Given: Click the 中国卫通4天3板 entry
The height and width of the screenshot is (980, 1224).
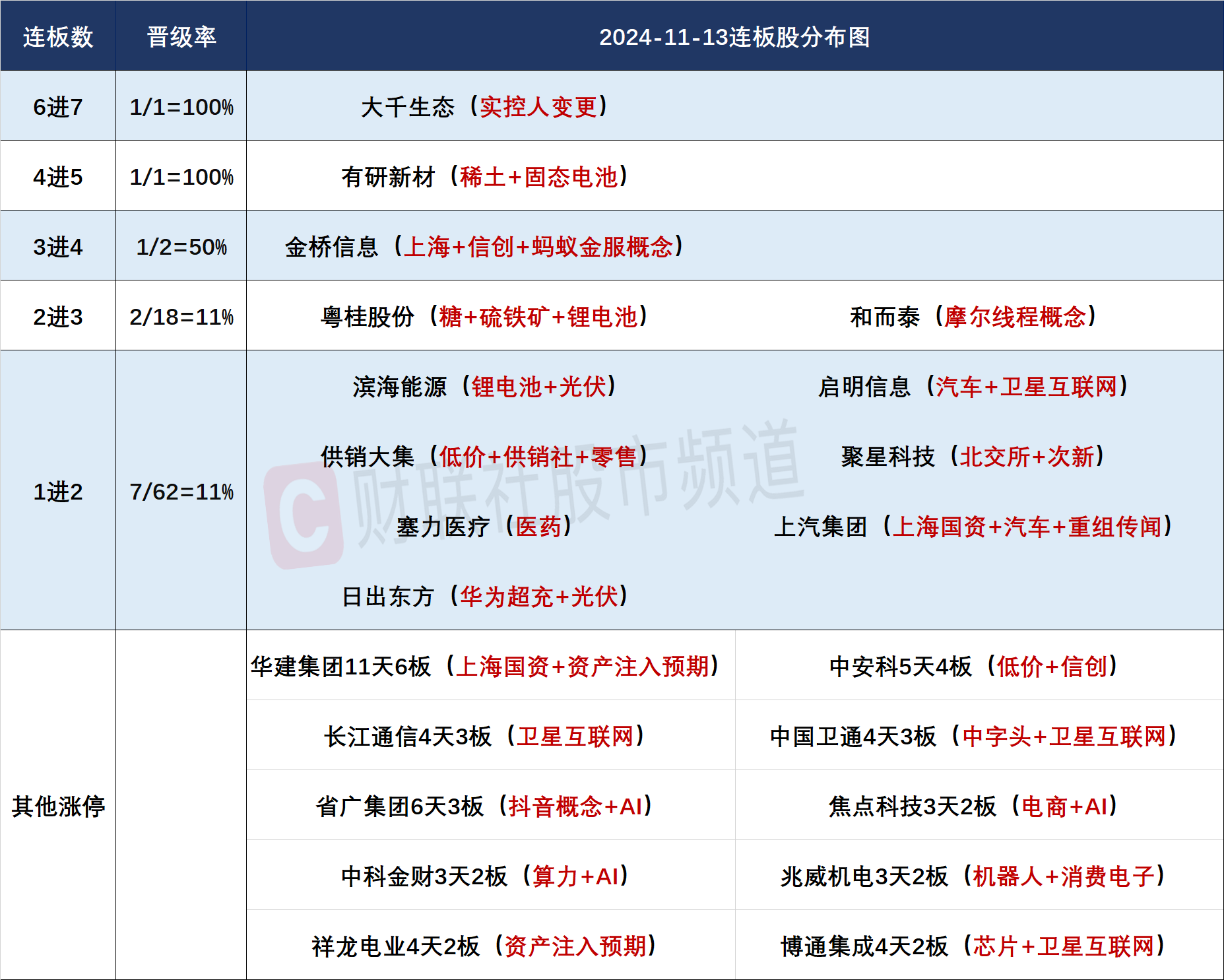Looking at the screenshot, I should pyautogui.click(x=973, y=736).
